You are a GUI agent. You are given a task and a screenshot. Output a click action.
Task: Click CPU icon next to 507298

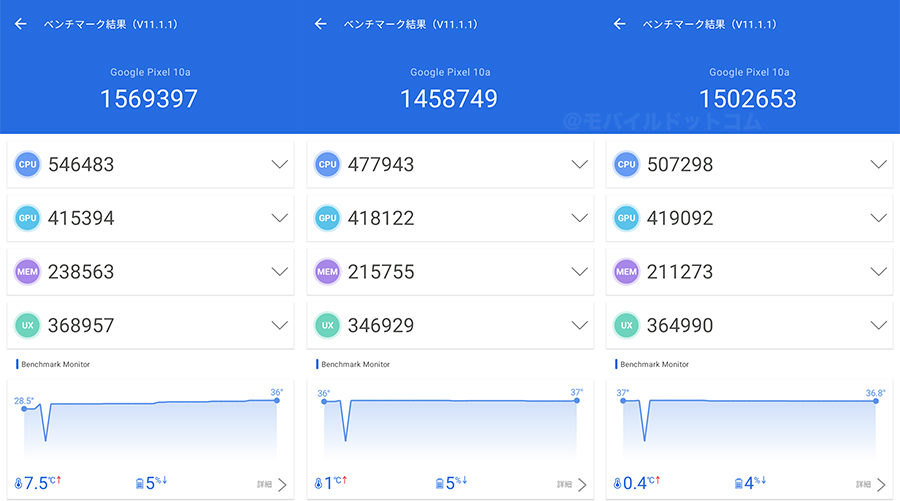(626, 164)
